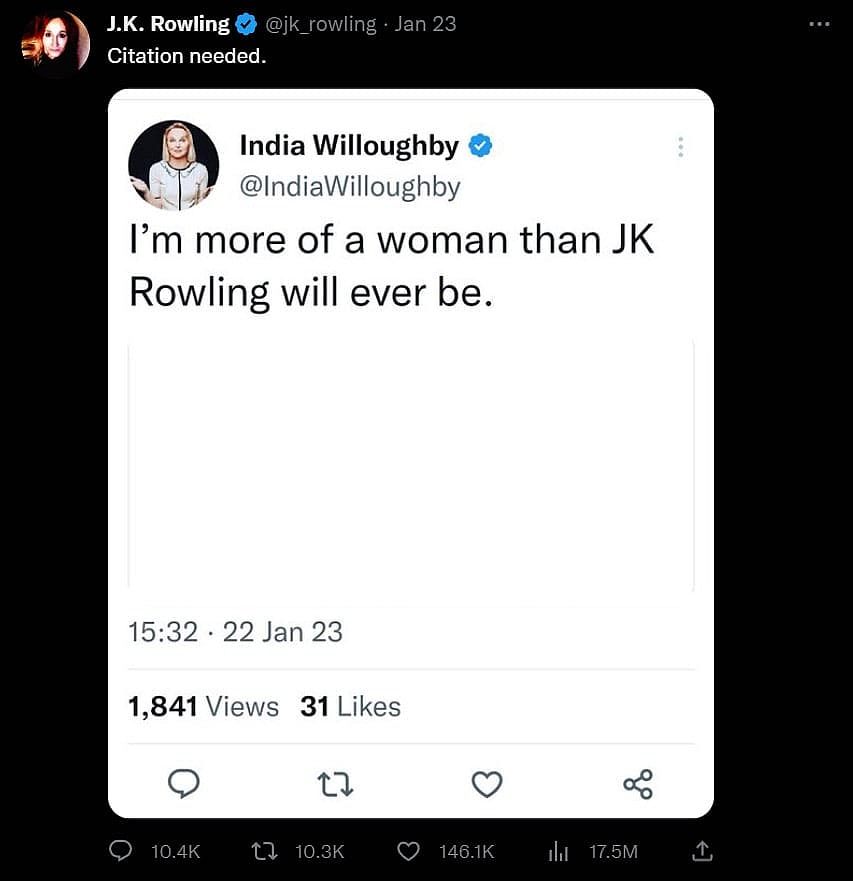This screenshot has width=853, height=881.
Task: Retweet J.K. Rowling's tweet
Action: click(x=264, y=851)
